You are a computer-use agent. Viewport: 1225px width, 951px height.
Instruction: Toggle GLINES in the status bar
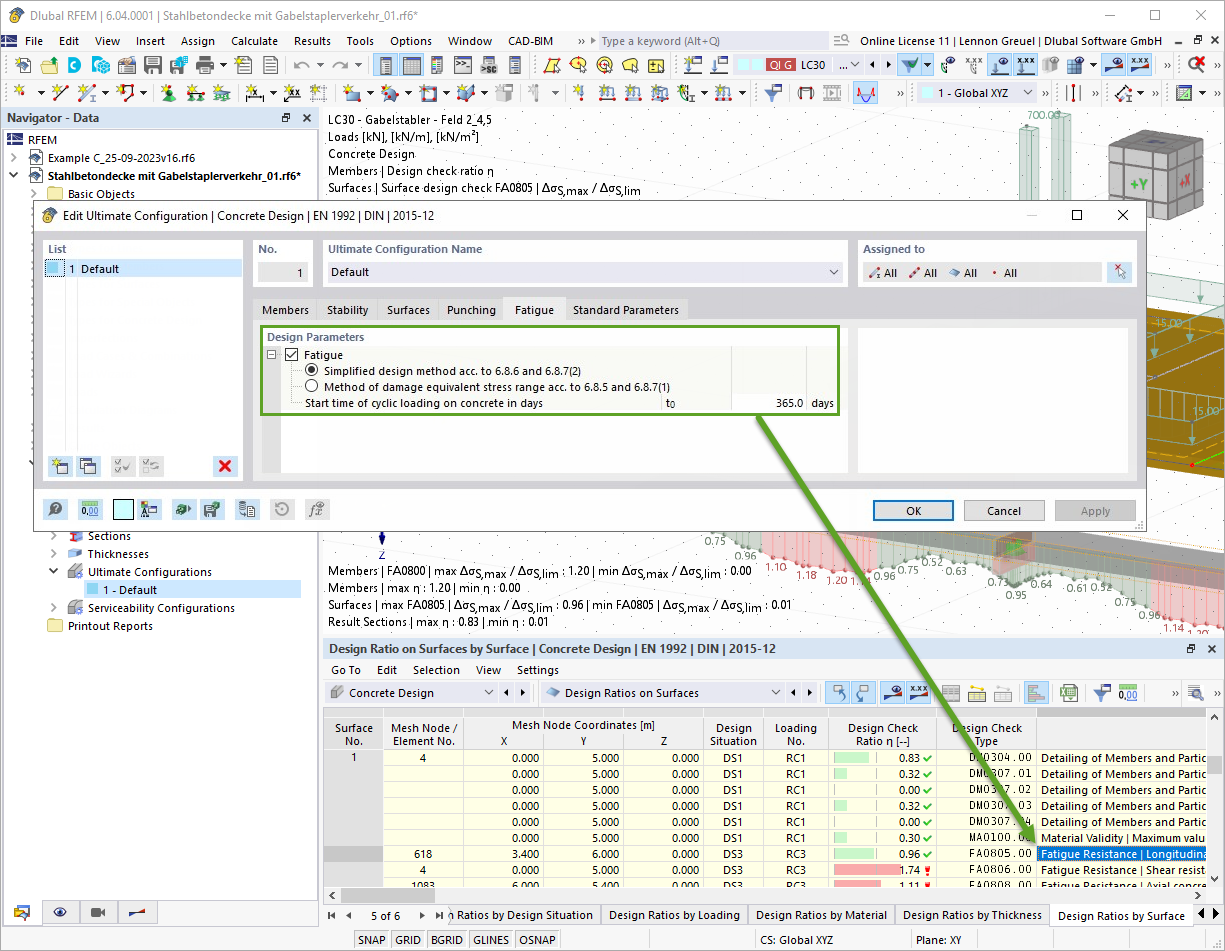pyautogui.click(x=491, y=940)
